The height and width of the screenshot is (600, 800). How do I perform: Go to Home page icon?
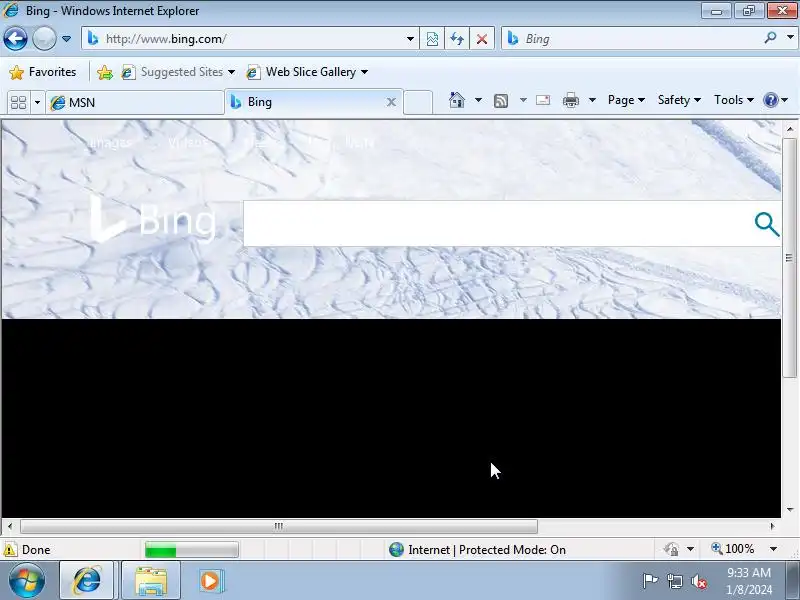tap(457, 100)
